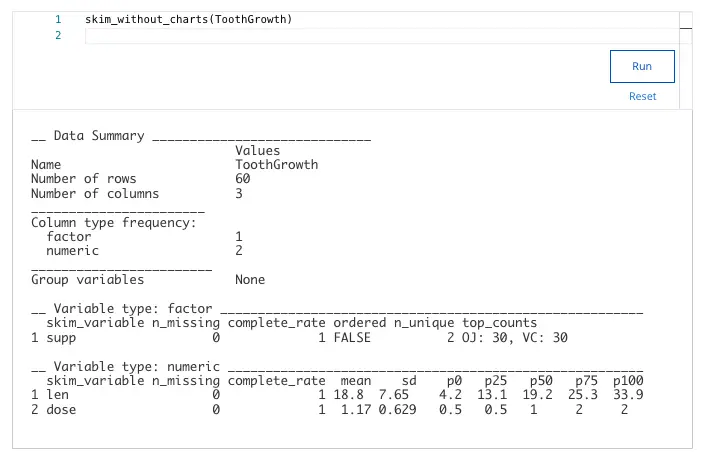This screenshot has width=704, height=460.
Task: Click the Group variables None value
Action: (x=250, y=280)
